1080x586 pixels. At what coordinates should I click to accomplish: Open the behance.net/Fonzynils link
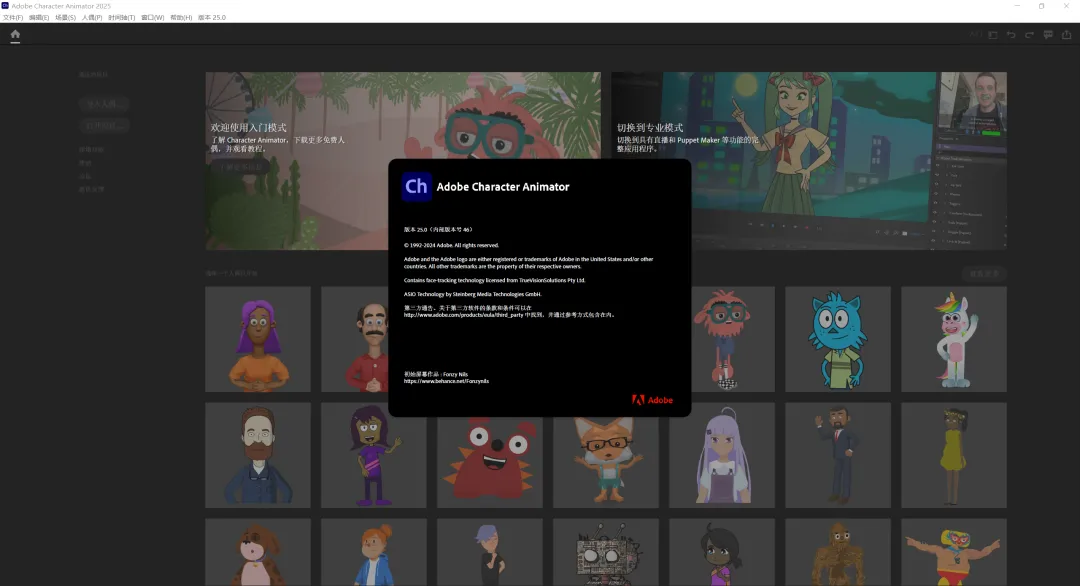[446, 381]
